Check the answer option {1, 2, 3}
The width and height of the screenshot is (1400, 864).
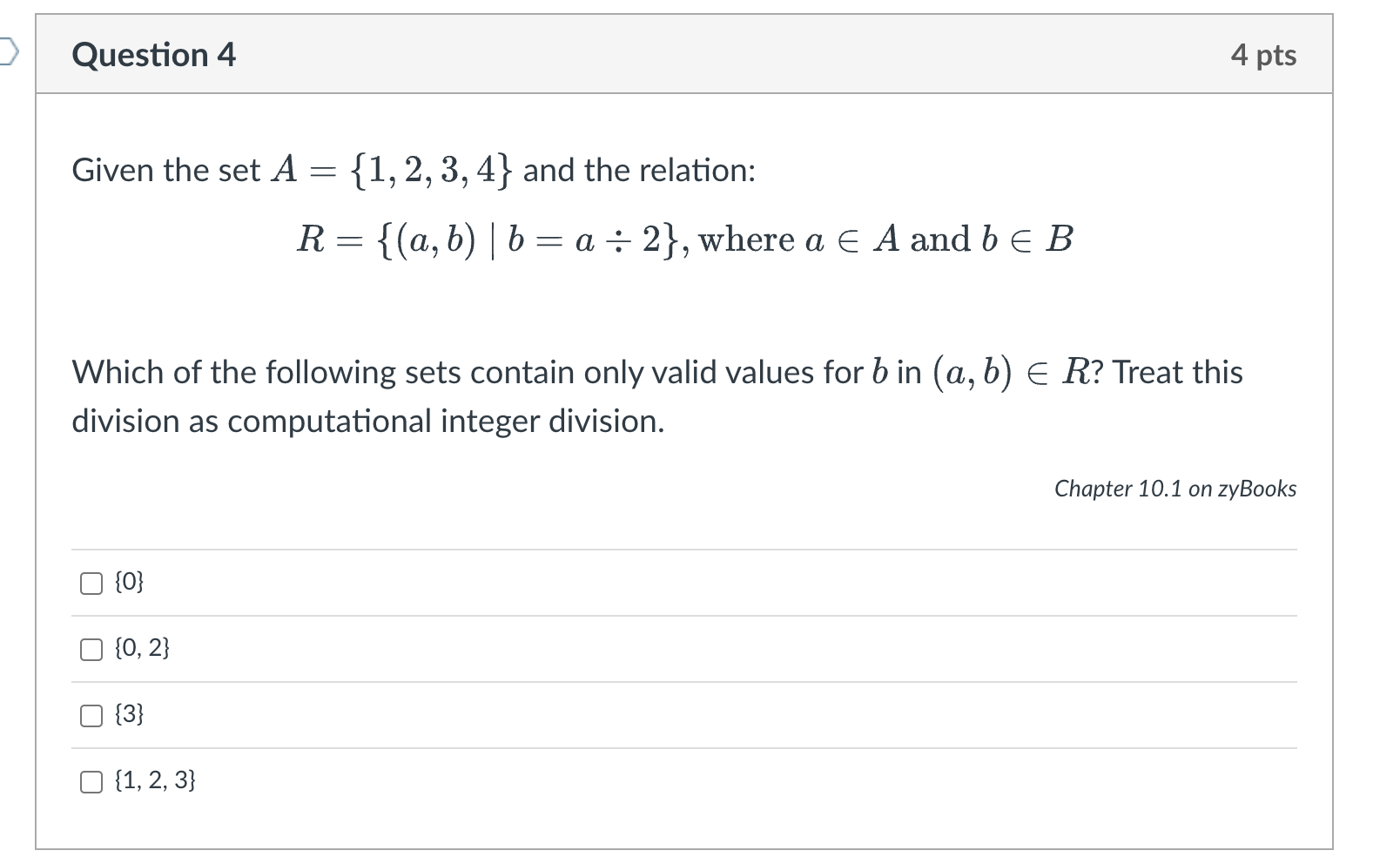[90, 782]
